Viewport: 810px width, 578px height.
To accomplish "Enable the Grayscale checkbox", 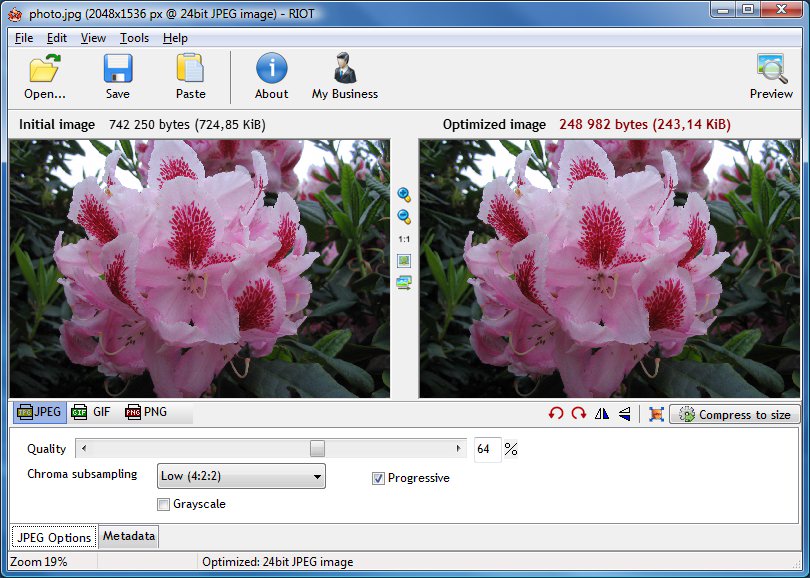I will (163, 504).
